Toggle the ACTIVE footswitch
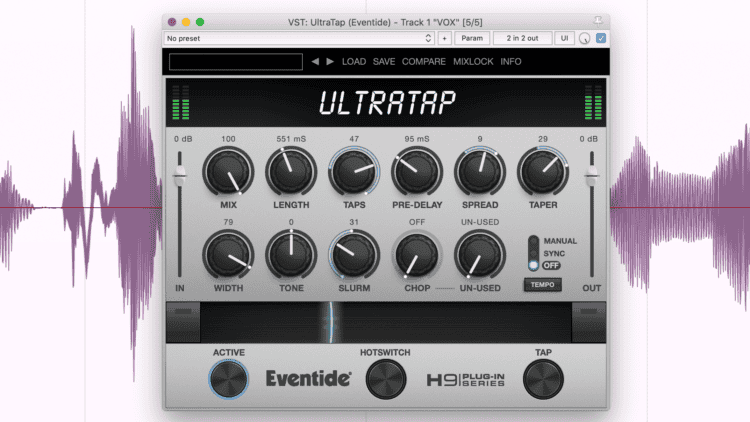Viewport: 750px width, 422px height. click(229, 379)
